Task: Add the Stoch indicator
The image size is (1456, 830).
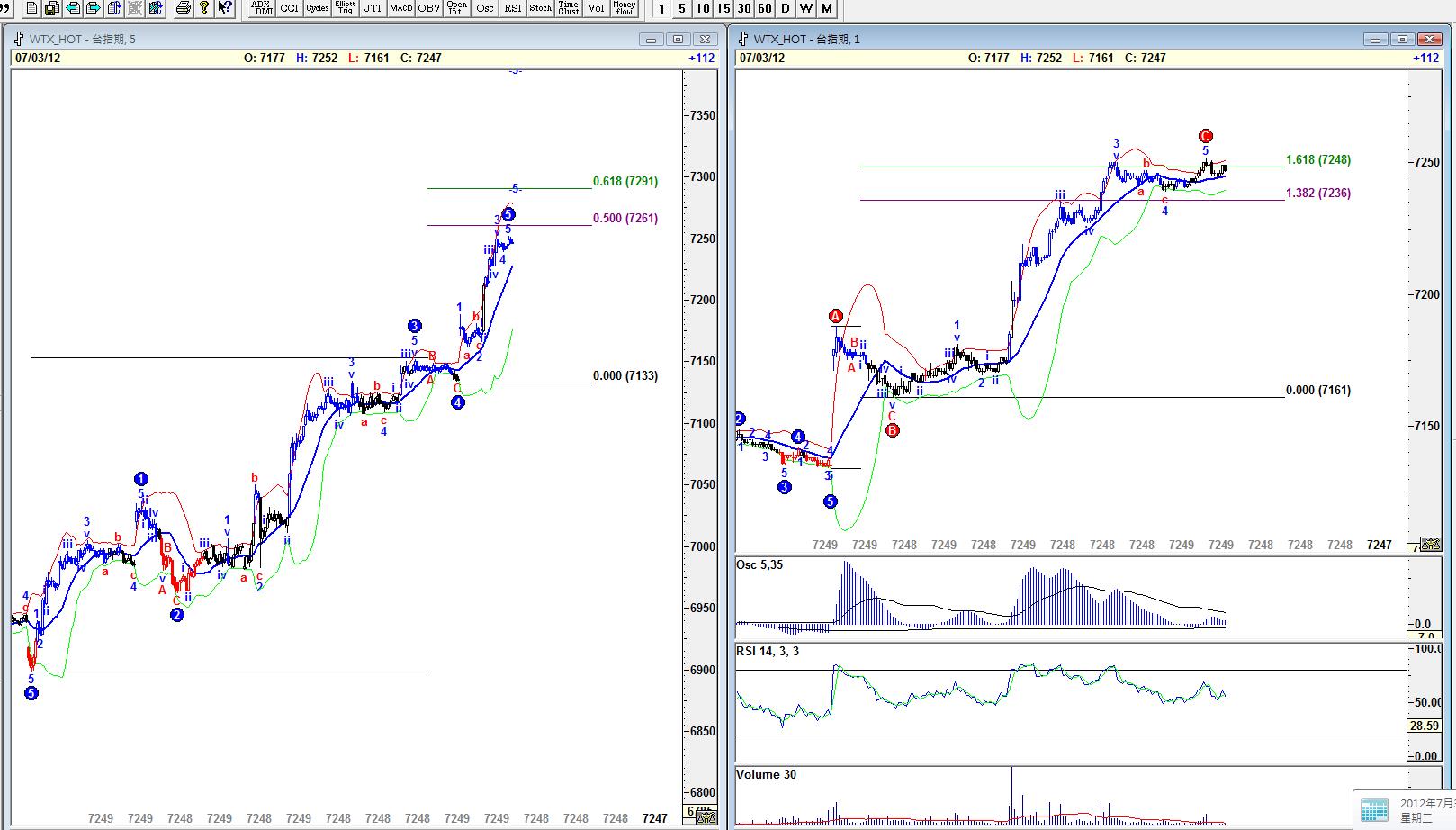Action: click(540, 7)
